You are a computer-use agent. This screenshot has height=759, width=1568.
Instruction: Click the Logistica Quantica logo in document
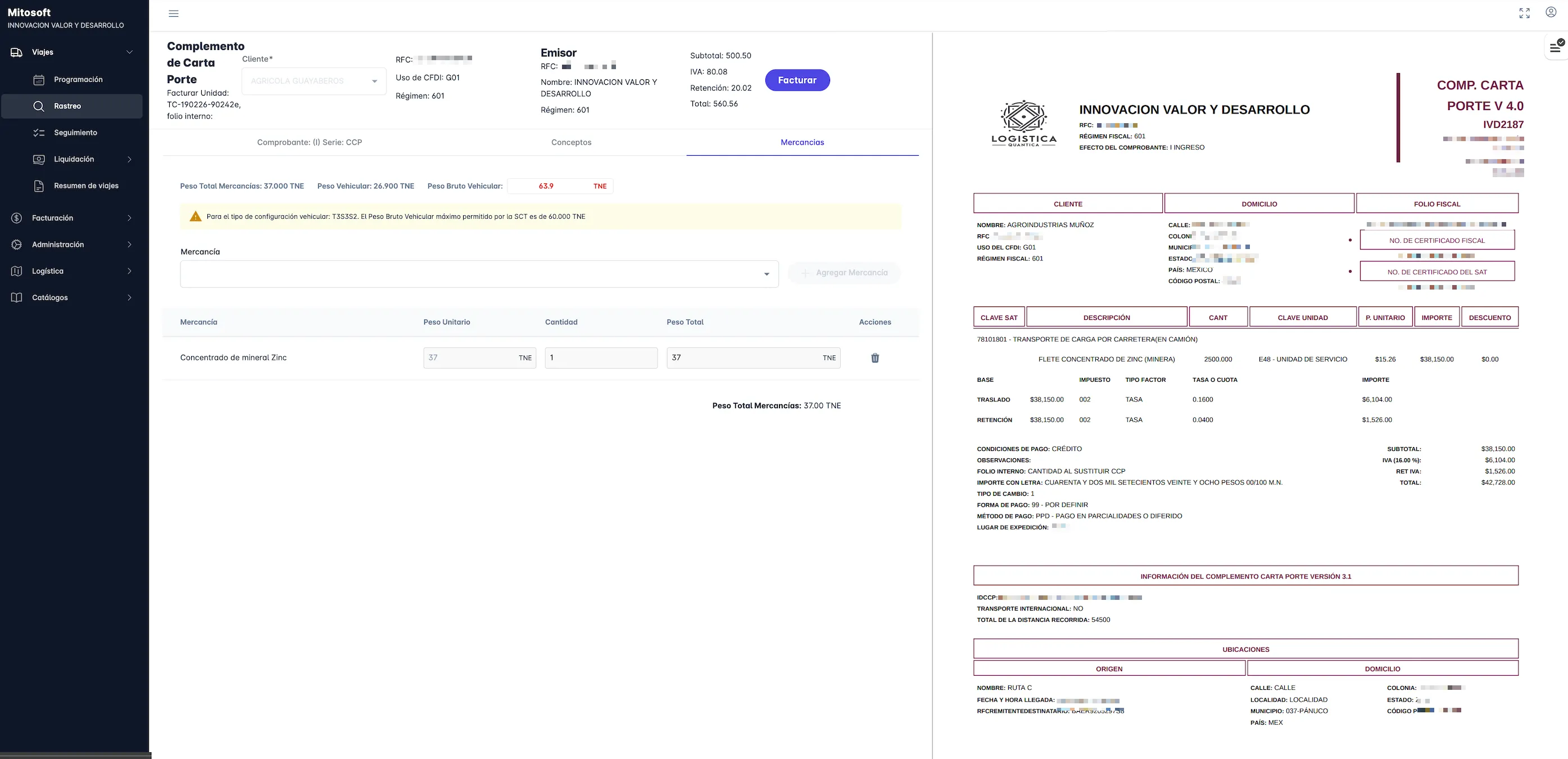pos(1024,124)
